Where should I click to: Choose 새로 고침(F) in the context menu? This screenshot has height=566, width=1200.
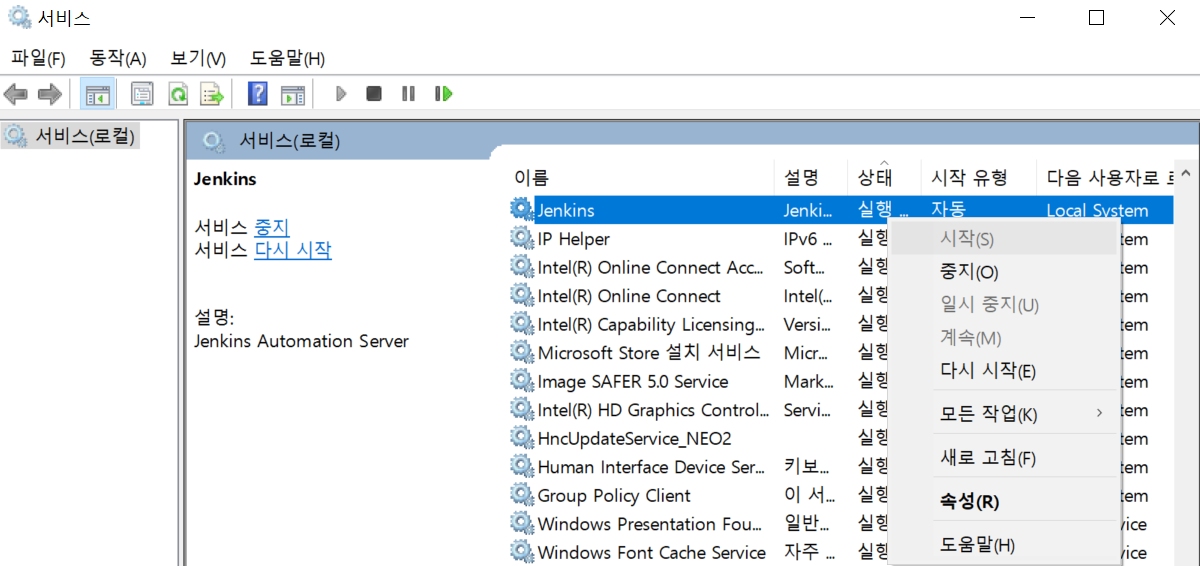point(1002,458)
